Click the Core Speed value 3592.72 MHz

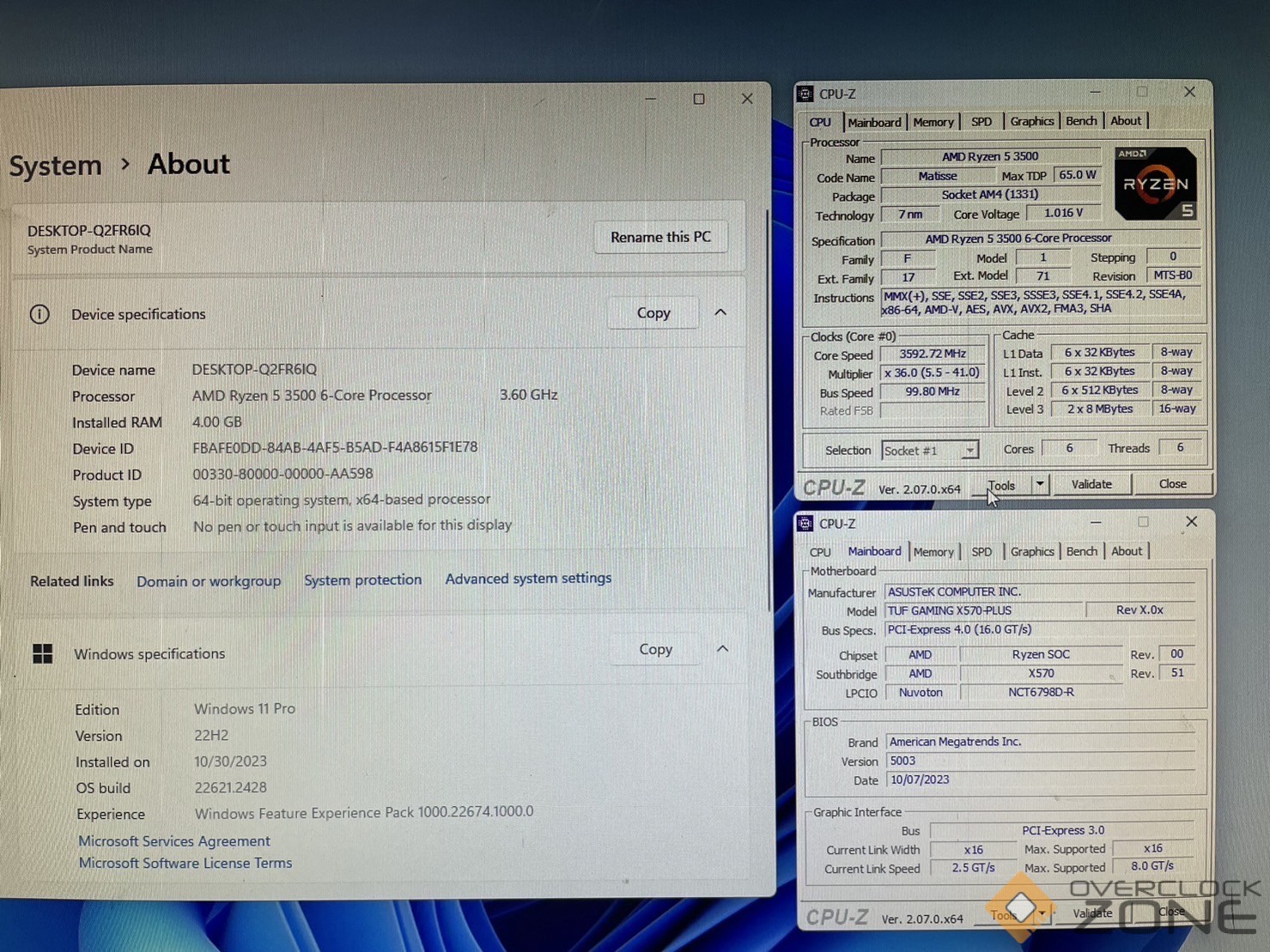(933, 354)
